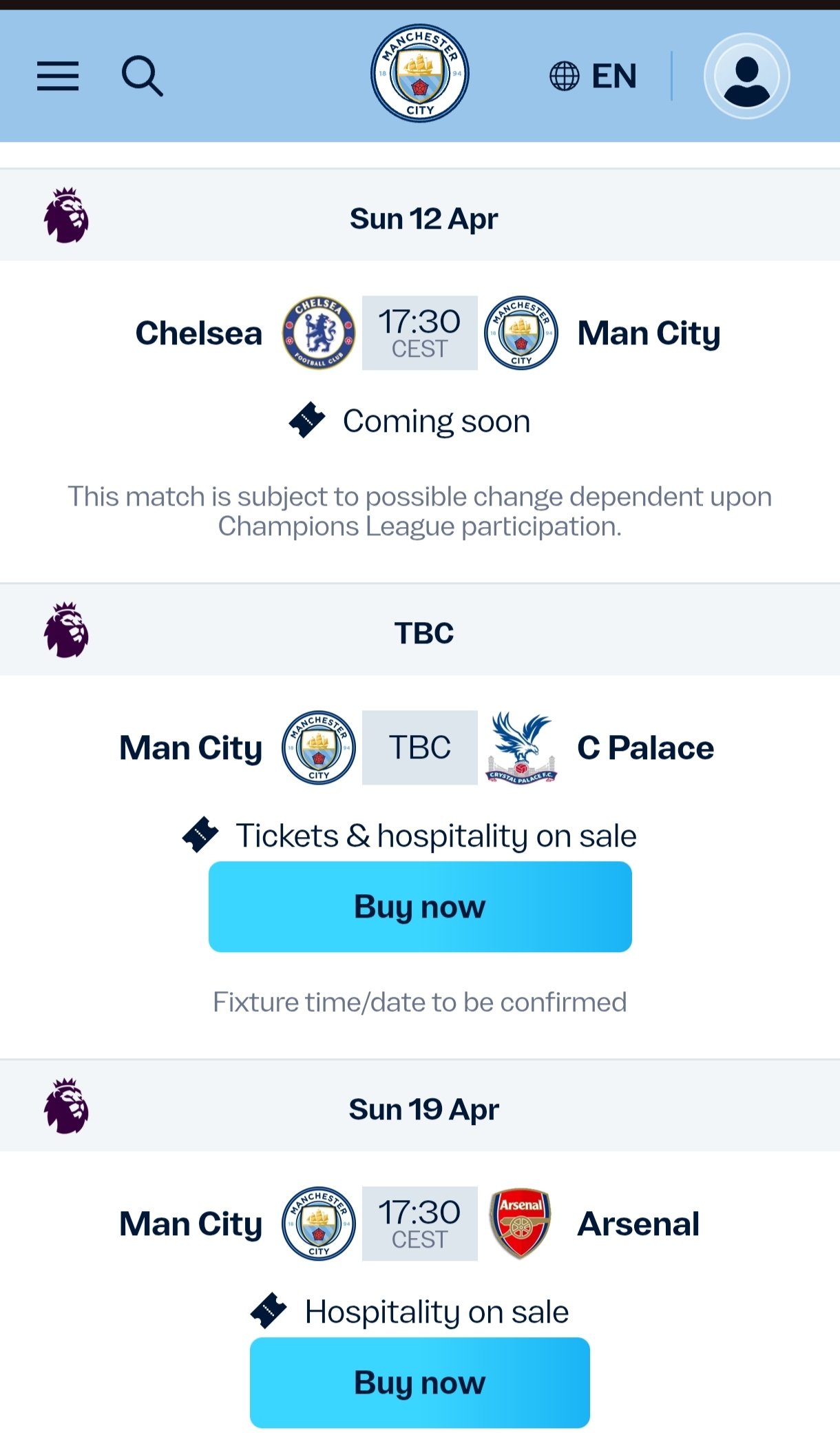This screenshot has width=840, height=1444.
Task: Select the Sun 19 Apr date header
Action: click(423, 1109)
